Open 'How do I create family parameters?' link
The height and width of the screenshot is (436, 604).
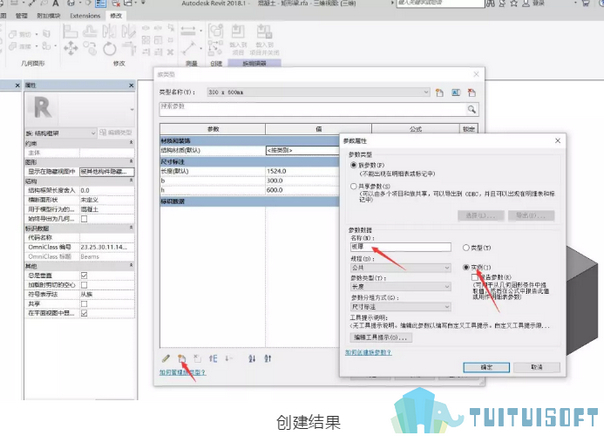point(368,352)
